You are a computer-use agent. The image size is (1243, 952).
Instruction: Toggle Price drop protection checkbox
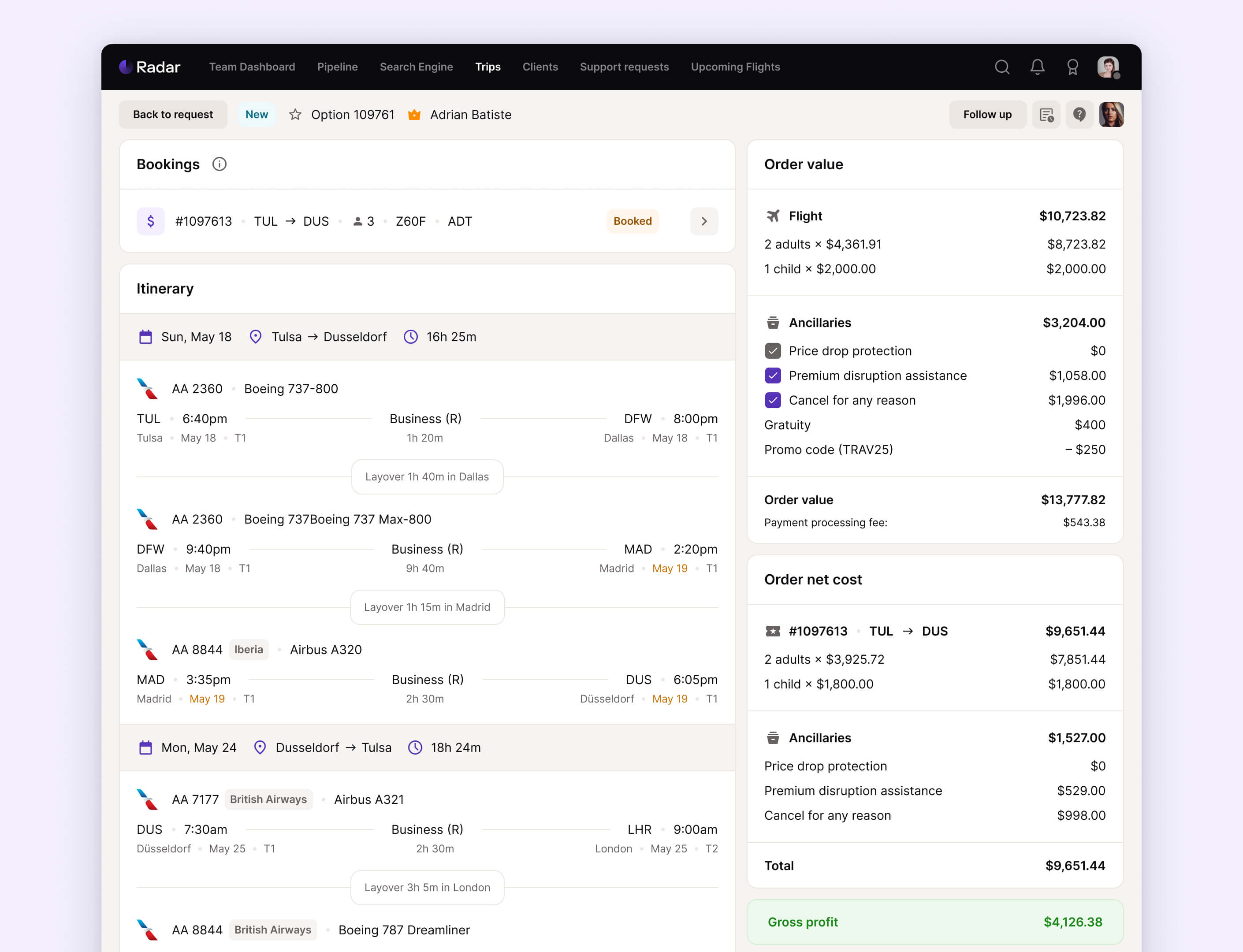[x=773, y=351]
